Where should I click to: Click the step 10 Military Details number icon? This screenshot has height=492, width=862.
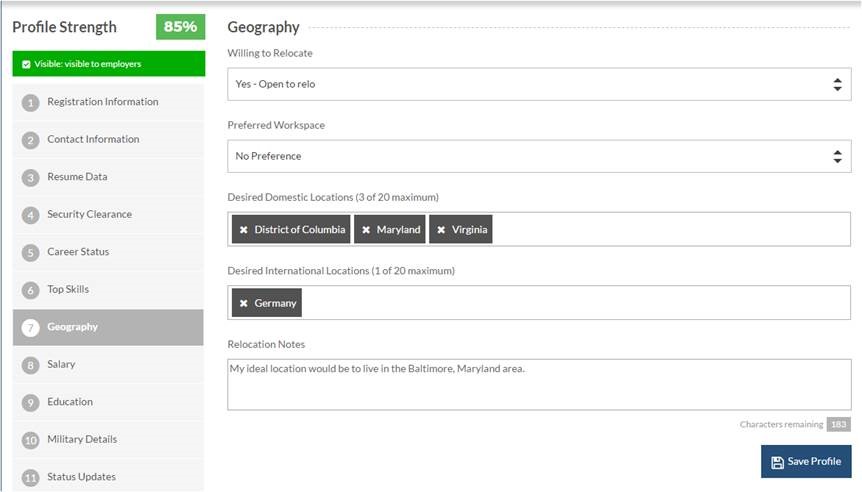click(x=30, y=440)
